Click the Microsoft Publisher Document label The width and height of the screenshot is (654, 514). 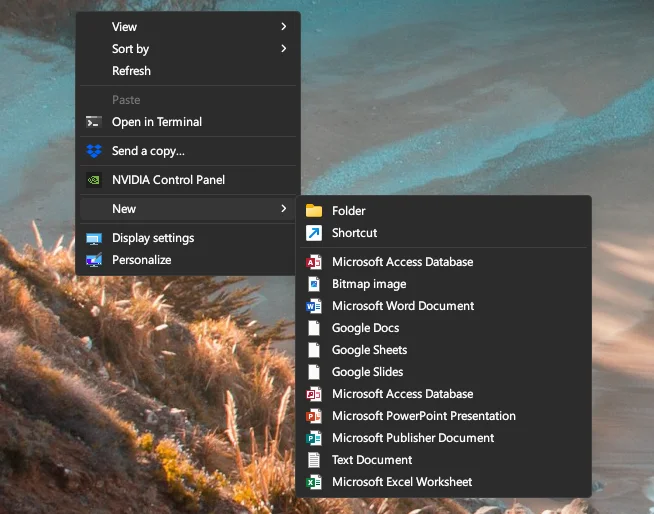(x=413, y=438)
